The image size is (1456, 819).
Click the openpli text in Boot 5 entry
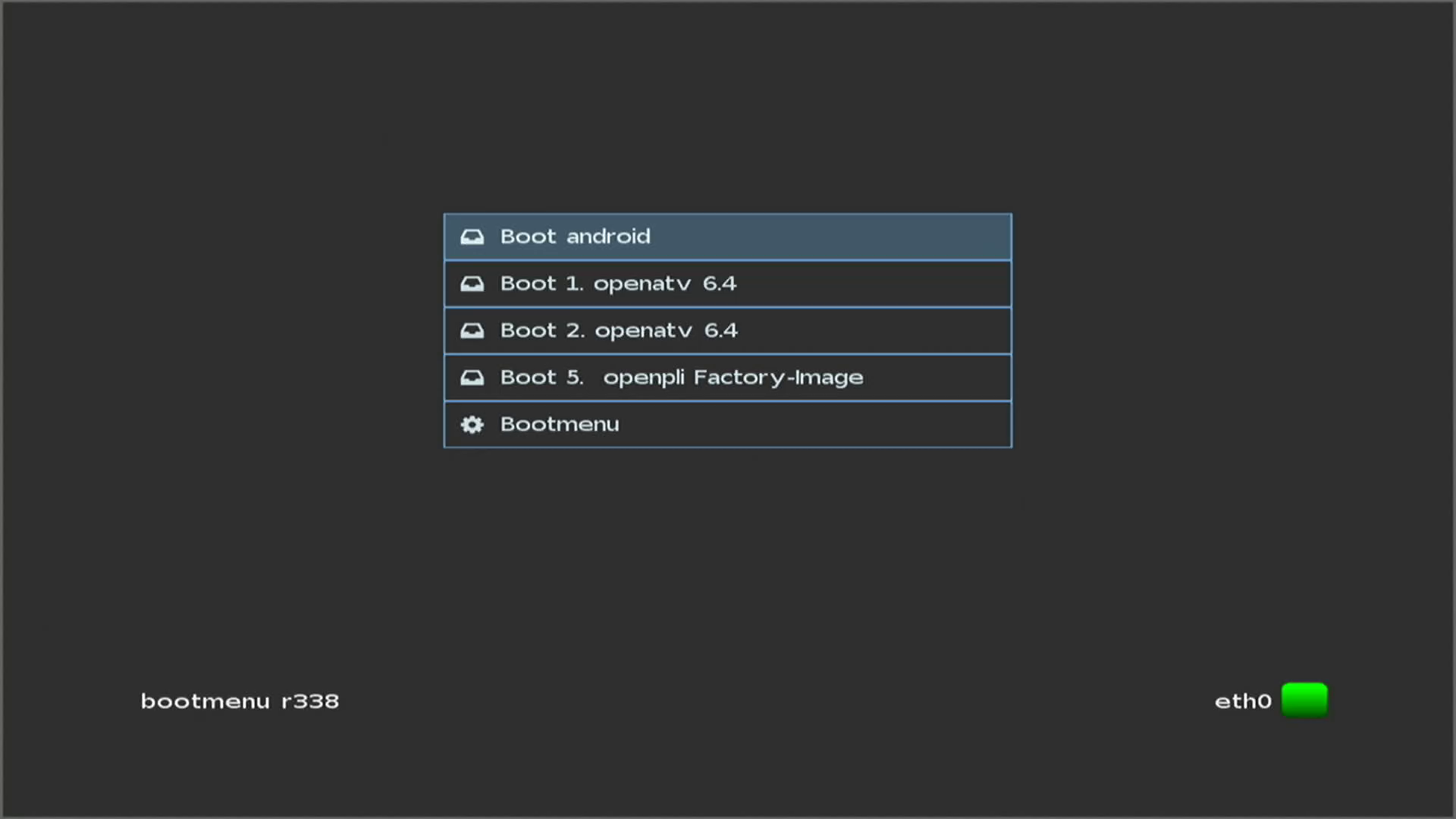tap(643, 378)
